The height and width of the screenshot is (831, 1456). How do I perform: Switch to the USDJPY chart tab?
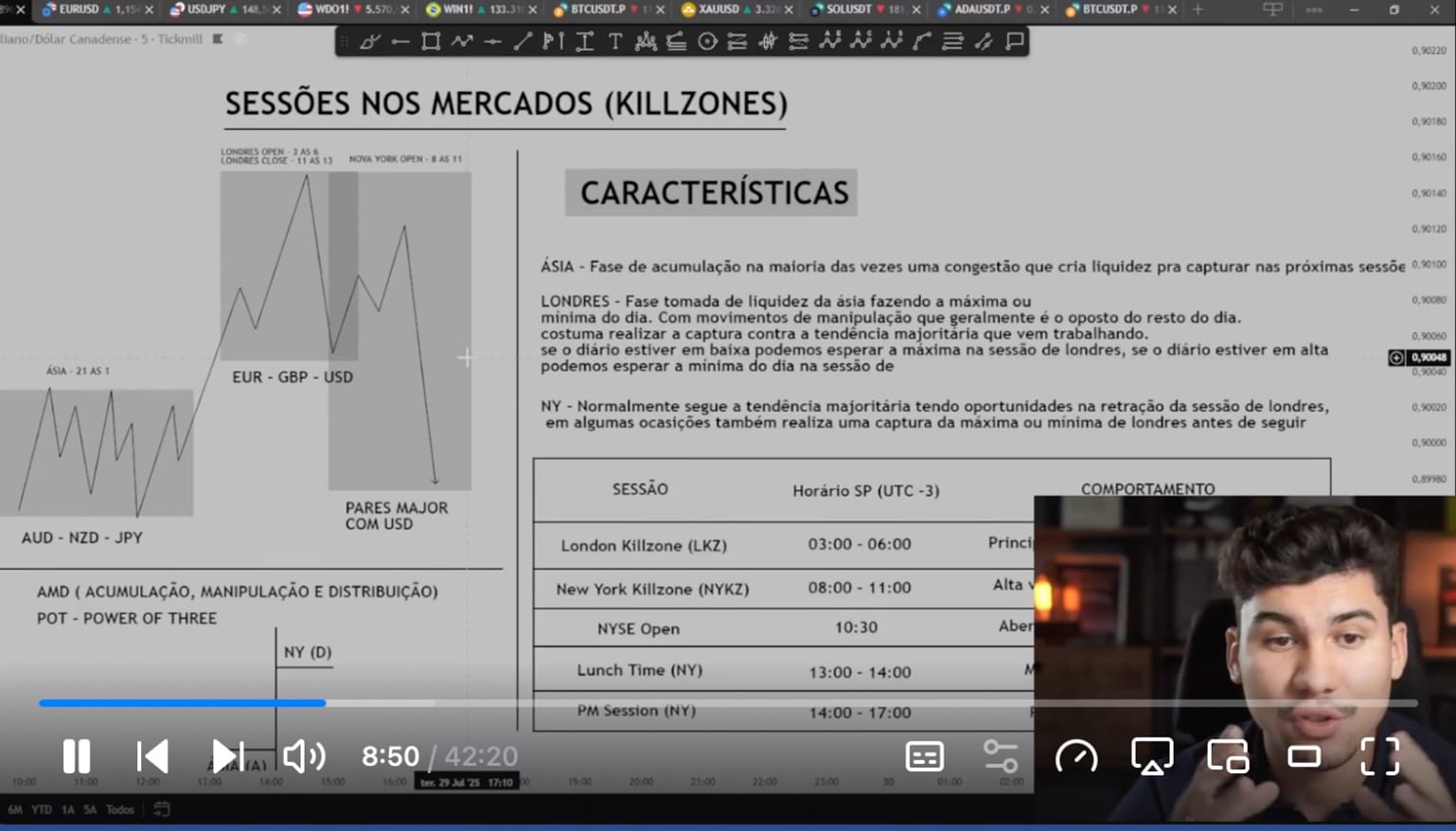(216, 9)
